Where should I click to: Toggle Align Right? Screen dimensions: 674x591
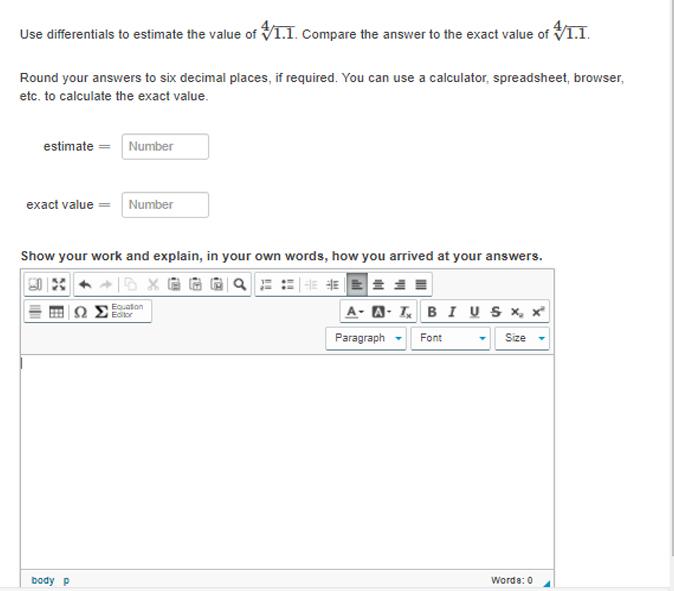(x=400, y=285)
